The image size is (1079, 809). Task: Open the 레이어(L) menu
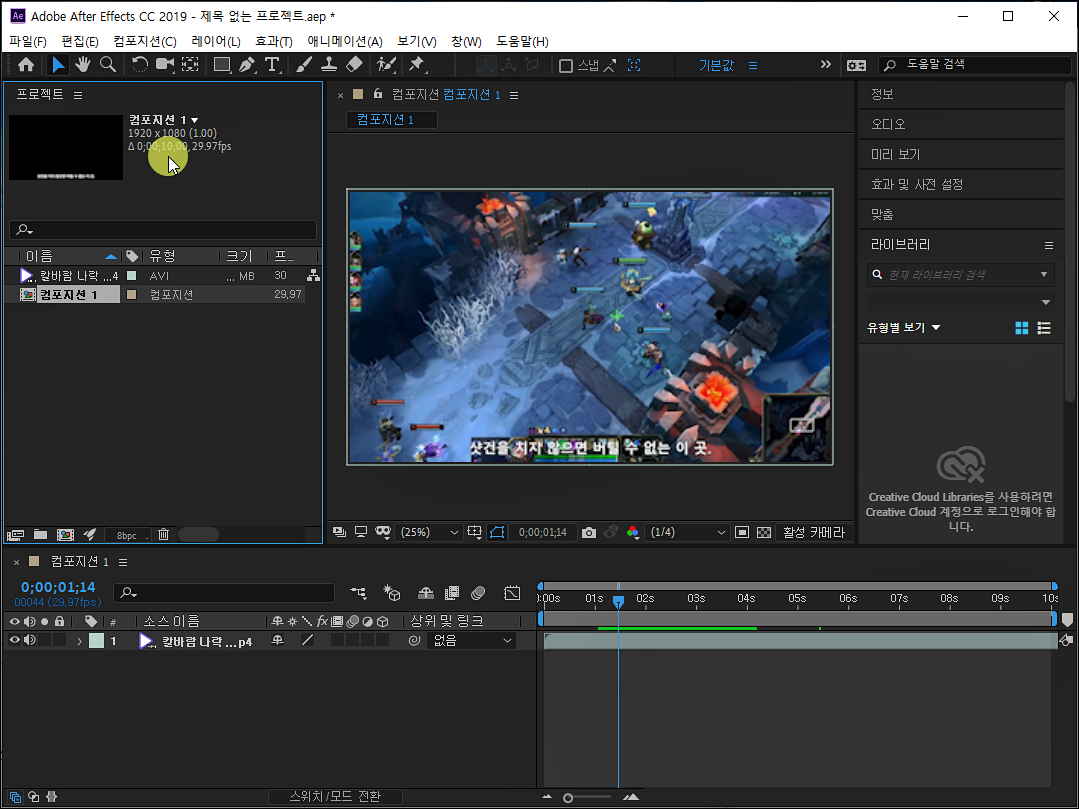click(215, 41)
